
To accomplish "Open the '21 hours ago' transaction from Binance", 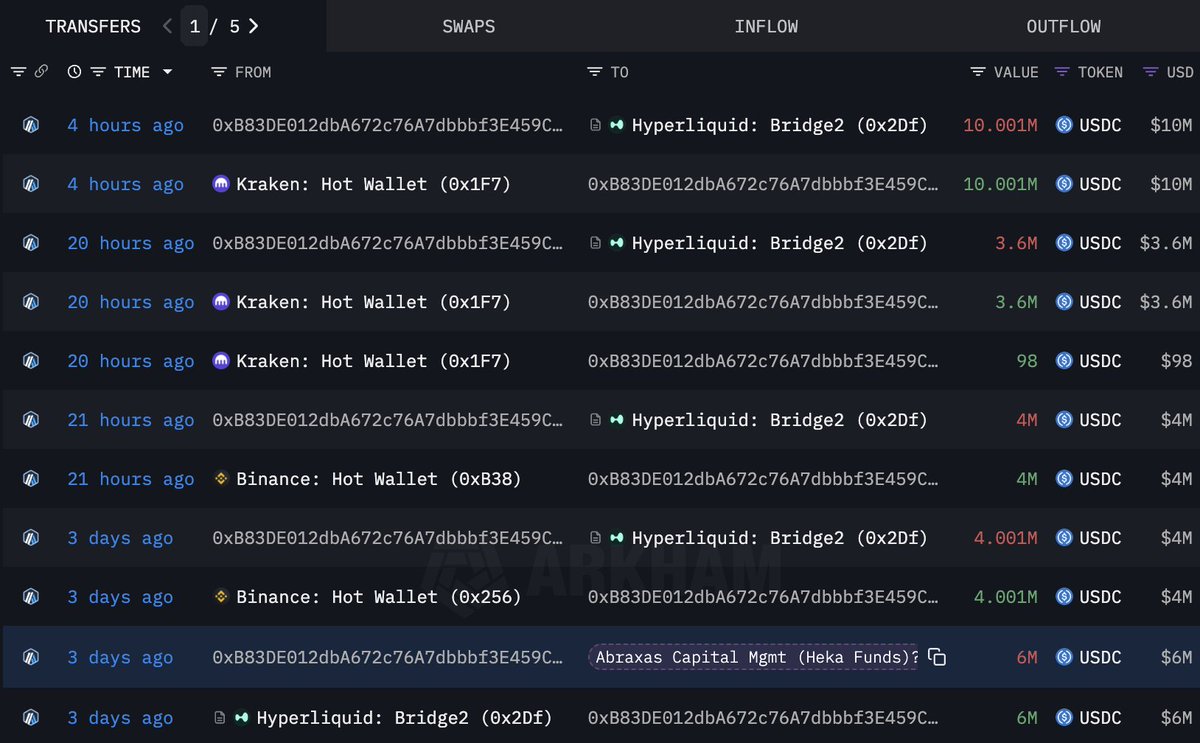I will click(131, 479).
